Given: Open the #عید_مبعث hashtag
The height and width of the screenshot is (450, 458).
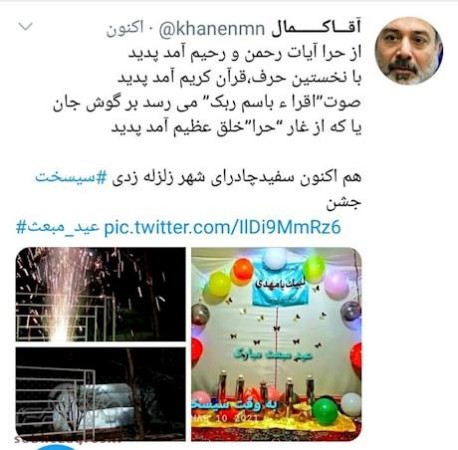Looking at the screenshot, I should [x=58, y=228].
